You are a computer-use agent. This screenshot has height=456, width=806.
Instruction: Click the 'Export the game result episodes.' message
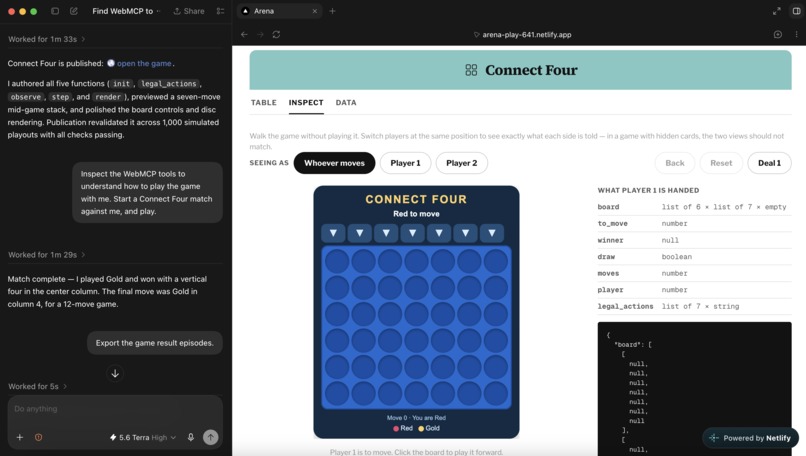(155, 343)
